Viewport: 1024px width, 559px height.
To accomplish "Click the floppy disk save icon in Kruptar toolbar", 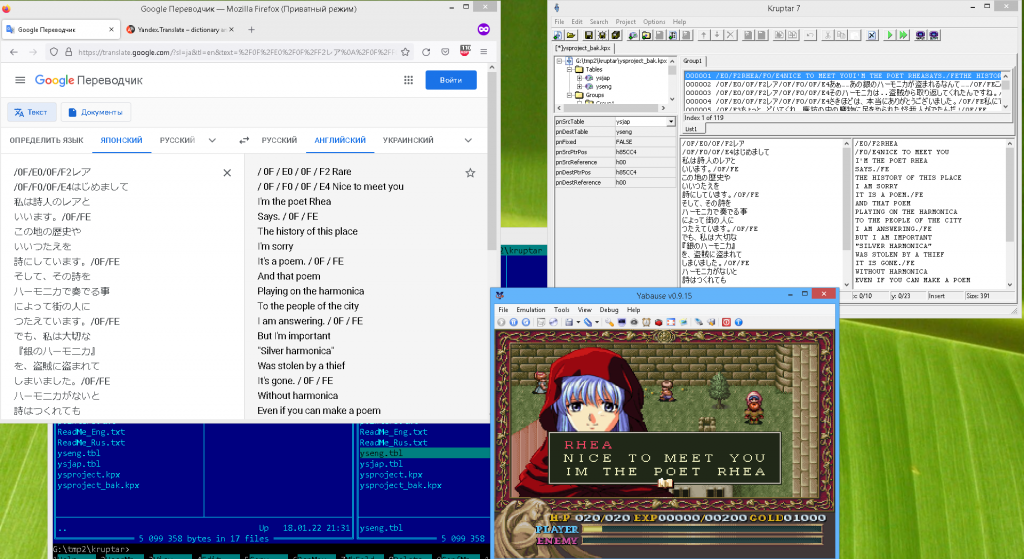I will [x=588, y=35].
